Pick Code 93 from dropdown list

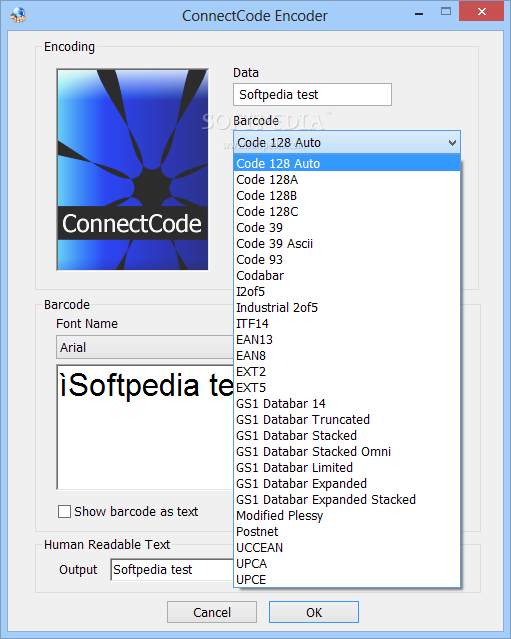[347, 259]
